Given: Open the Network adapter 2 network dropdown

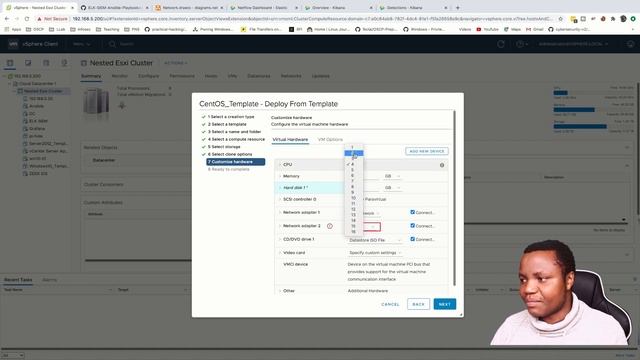Looking at the screenshot, I should point(371,227).
